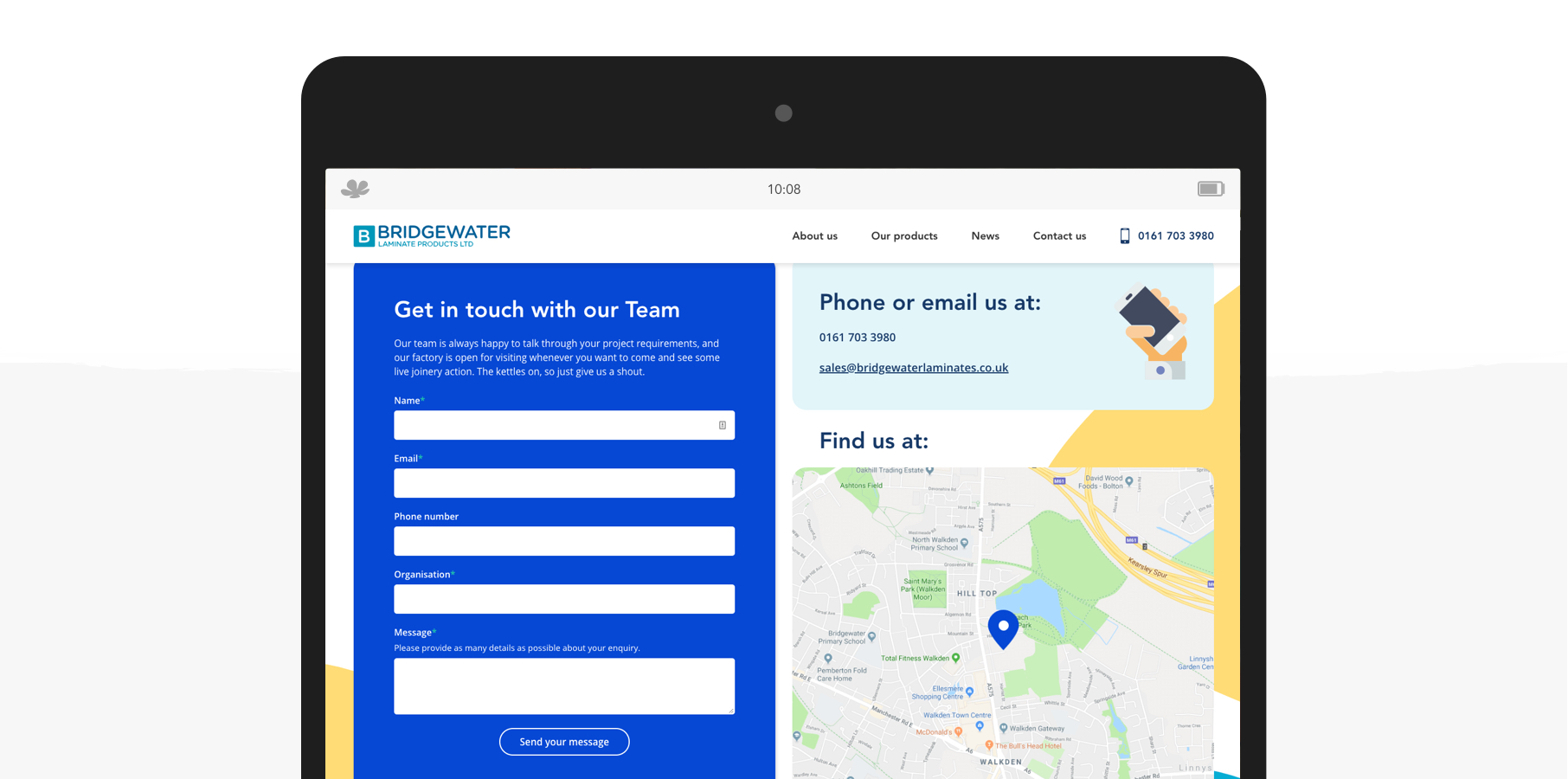Click HILL TOP label on map
Viewport: 1568px width, 779px height.
point(977,594)
